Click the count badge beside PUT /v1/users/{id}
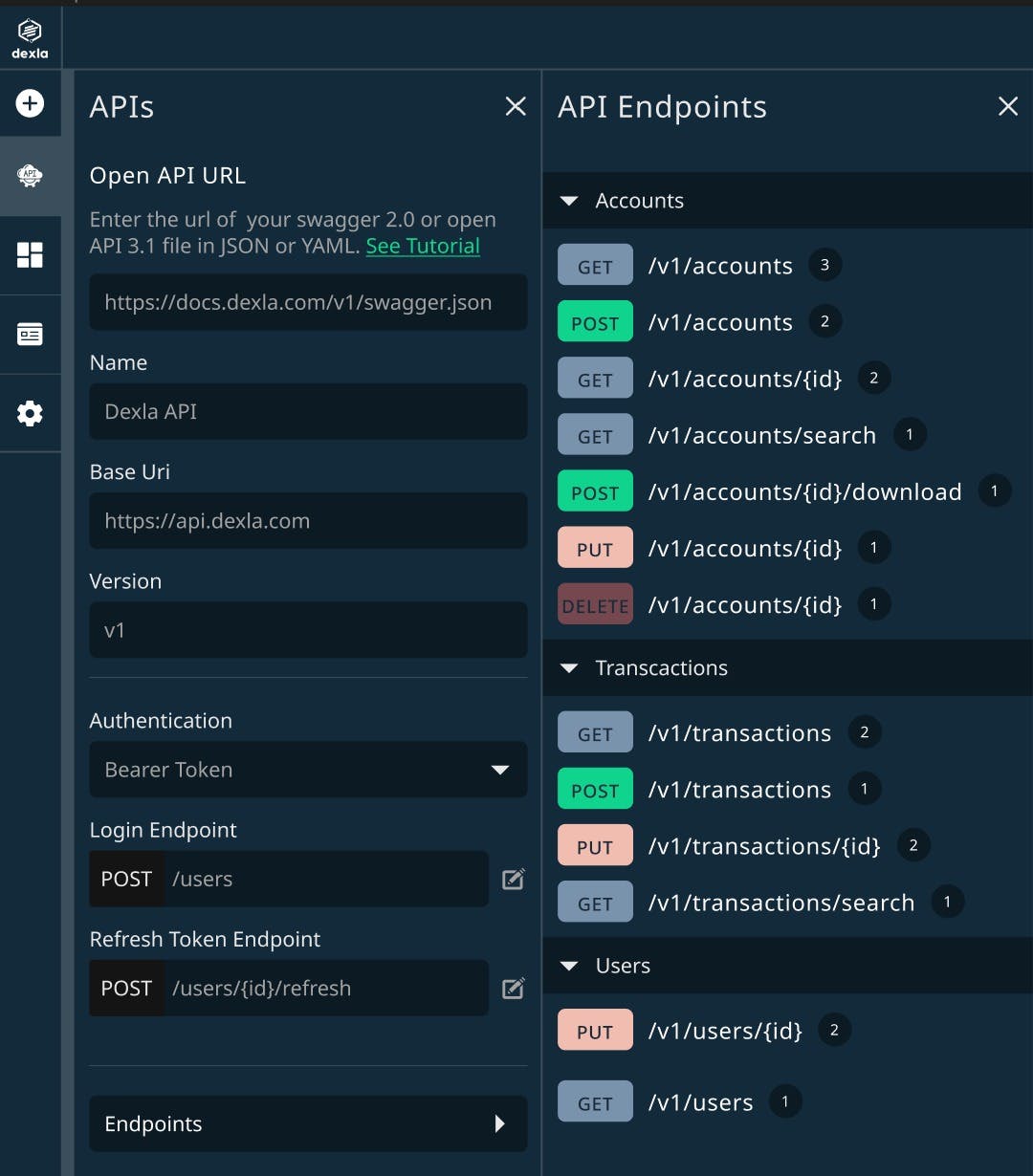 [x=834, y=1030]
